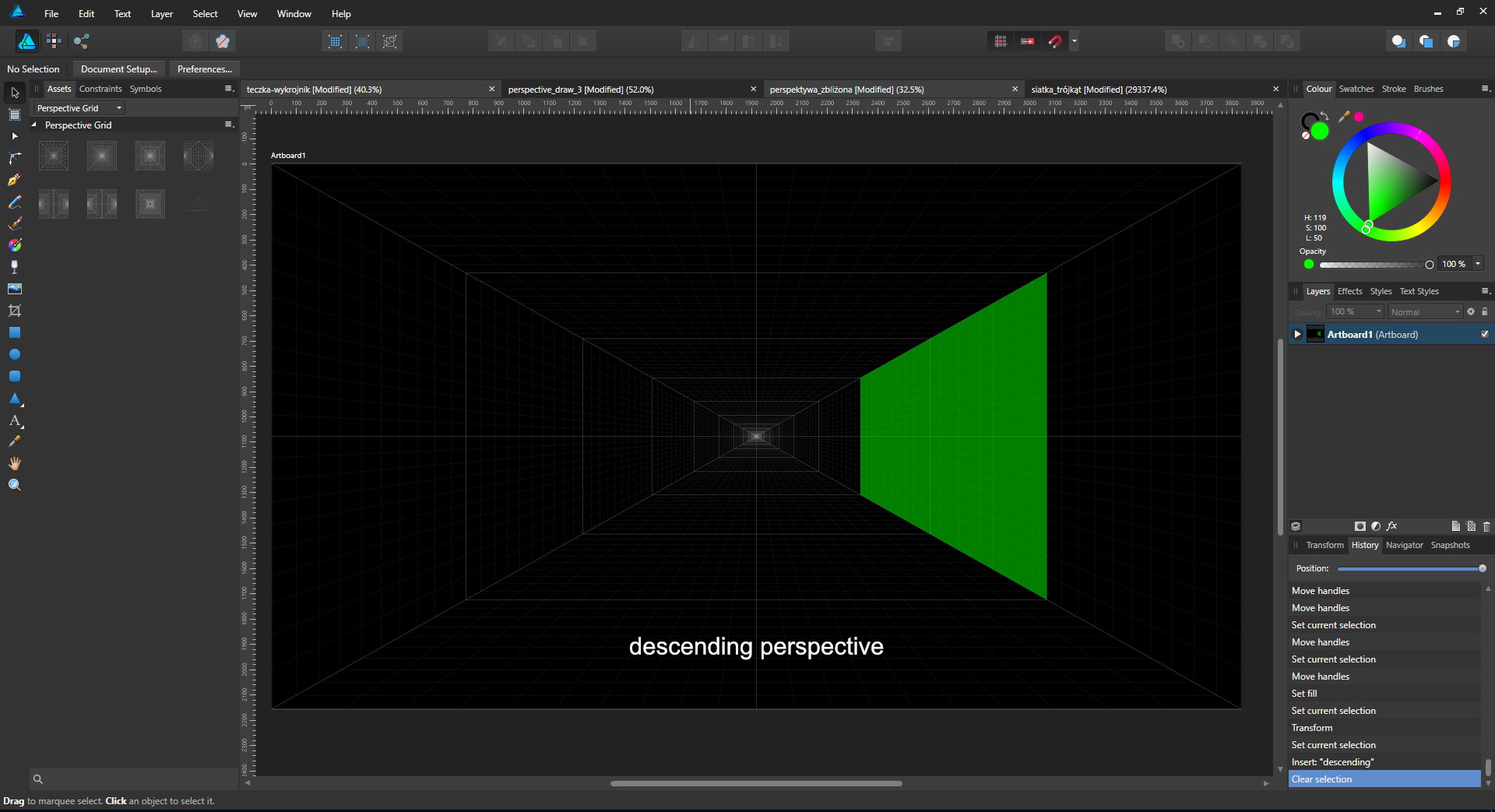This screenshot has width=1495, height=812.
Task: Open the Perspective Grid category dropdown
Action: tap(79, 108)
